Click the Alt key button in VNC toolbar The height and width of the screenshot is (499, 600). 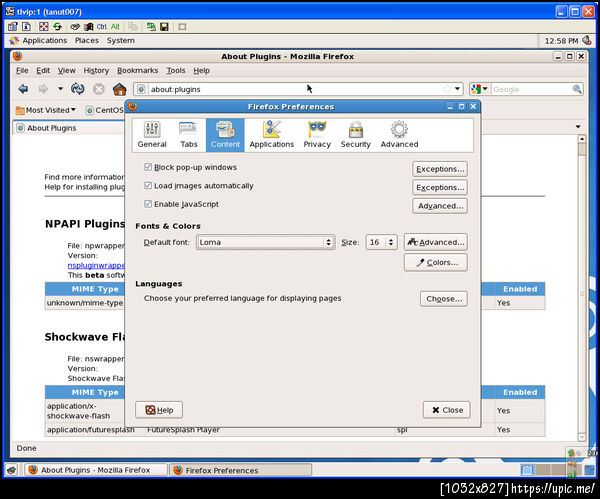(115, 27)
